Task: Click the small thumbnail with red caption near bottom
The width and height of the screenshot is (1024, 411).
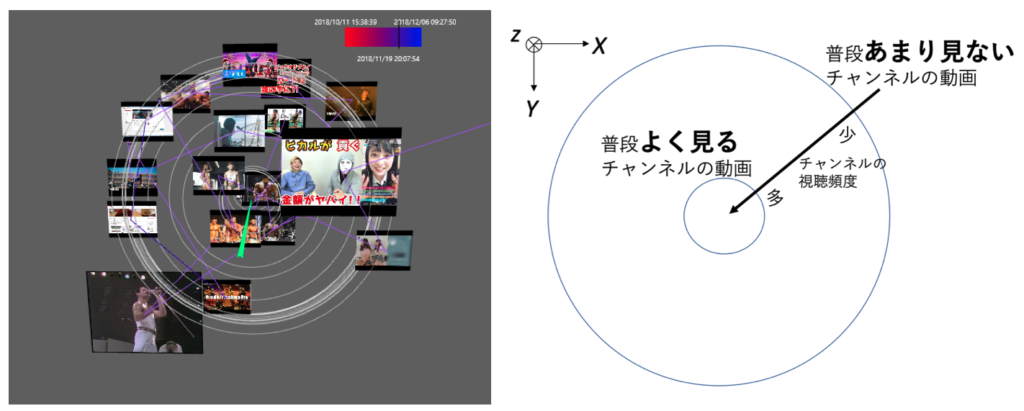Action: click(227, 296)
